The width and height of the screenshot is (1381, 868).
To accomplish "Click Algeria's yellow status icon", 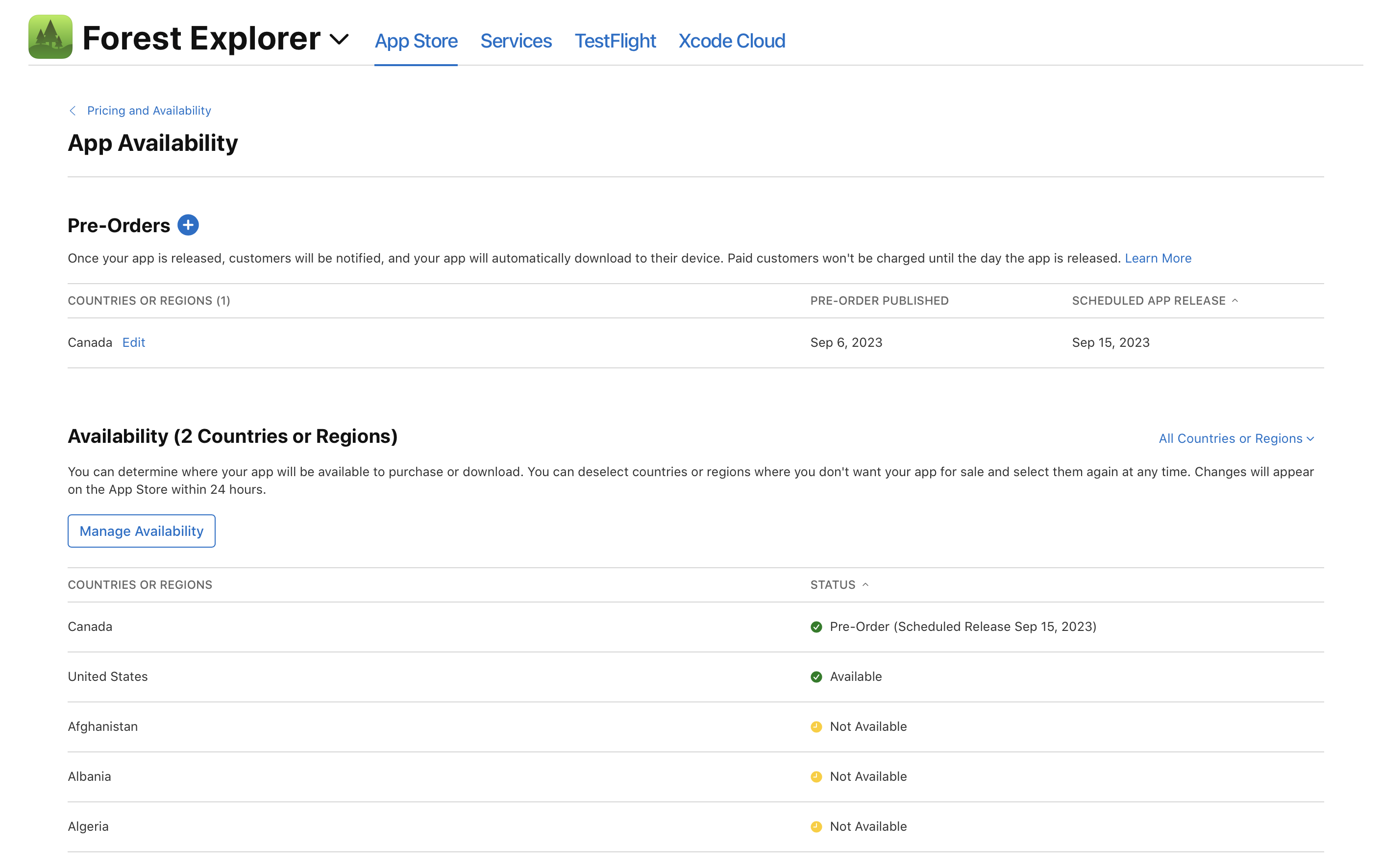I will (x=816, y=826).
